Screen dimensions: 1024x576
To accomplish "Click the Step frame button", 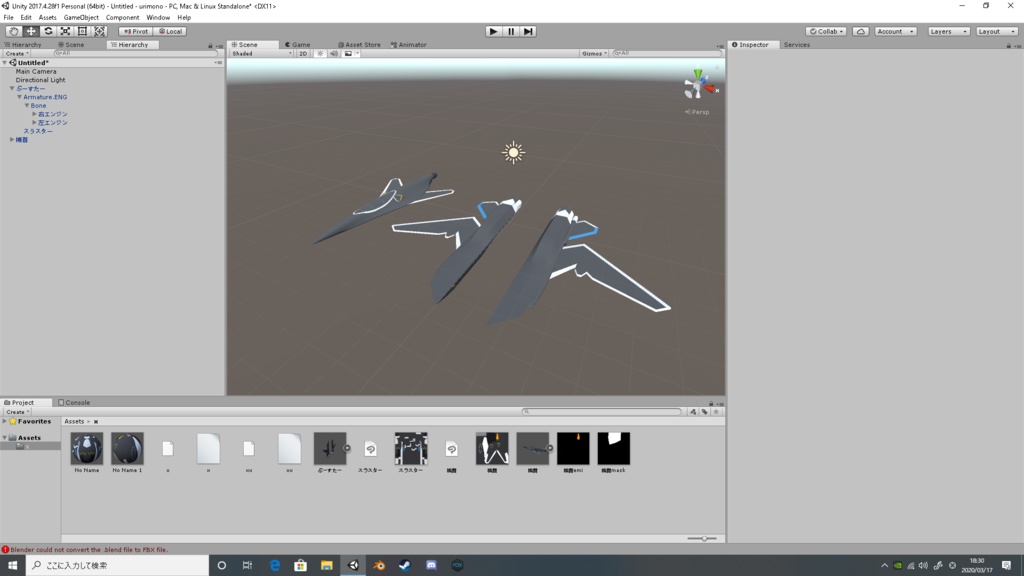I will click(x=528, y=31).
